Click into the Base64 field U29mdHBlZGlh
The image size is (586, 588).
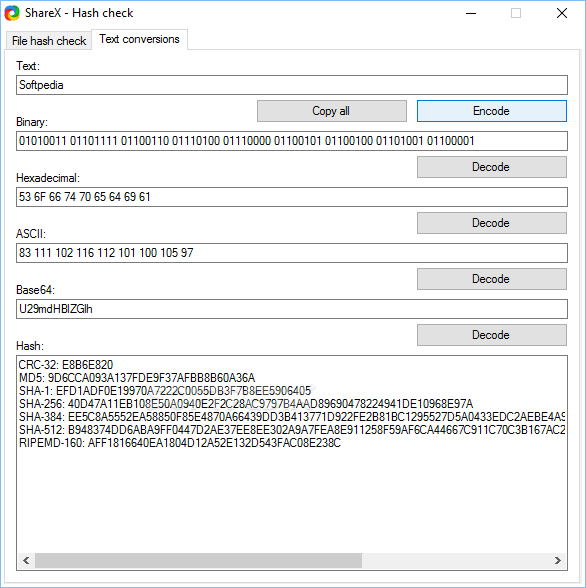point(292,309)
